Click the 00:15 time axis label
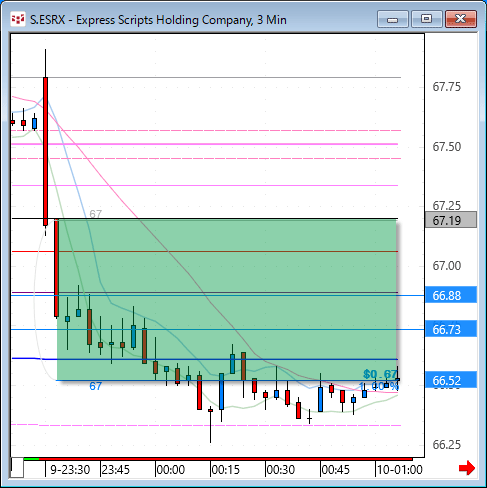The height and width of the screenshot is (488, 487). pyautogui.click(x=226, y=470)
